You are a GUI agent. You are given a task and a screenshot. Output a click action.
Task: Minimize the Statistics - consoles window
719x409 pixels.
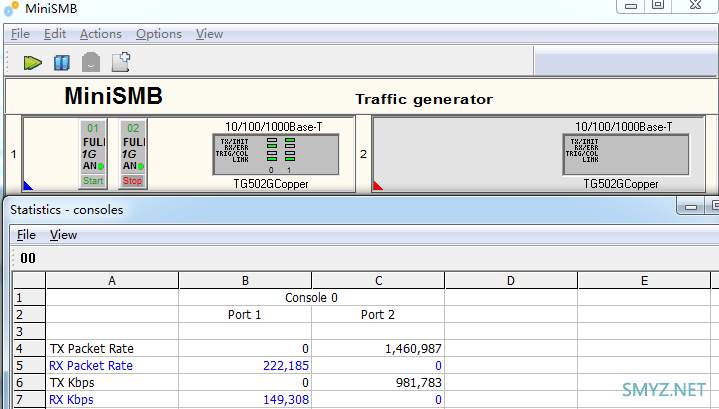(691, 207)
